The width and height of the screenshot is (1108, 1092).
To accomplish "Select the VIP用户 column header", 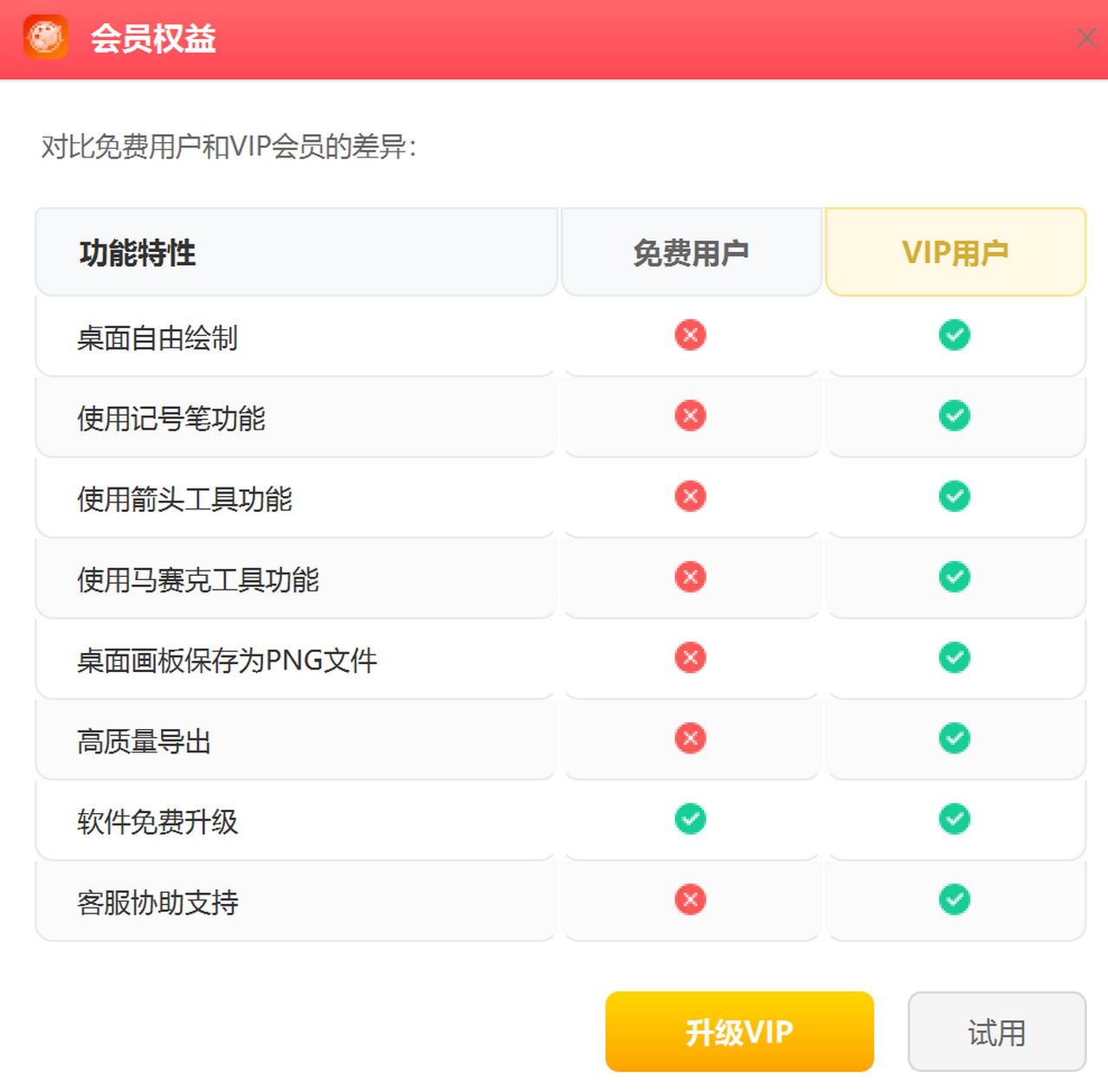I will click(955, 253).
